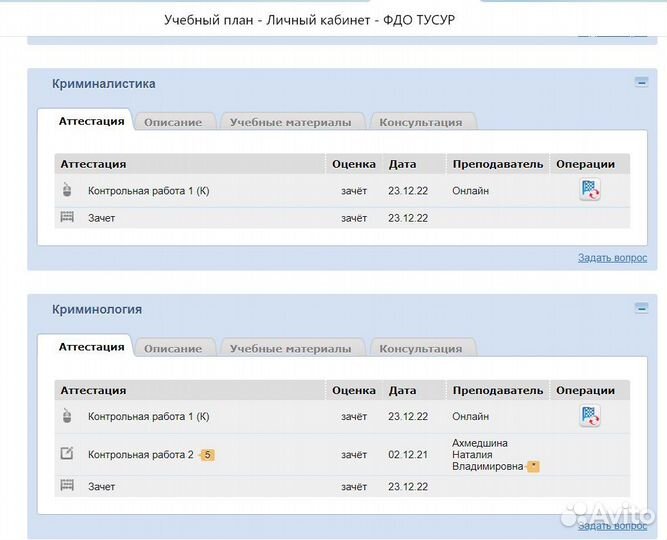The width and height of the screenshot is (667, 540).
Task: Click Задать вопрос link under Криминалистика
Action: pos(612,258)
